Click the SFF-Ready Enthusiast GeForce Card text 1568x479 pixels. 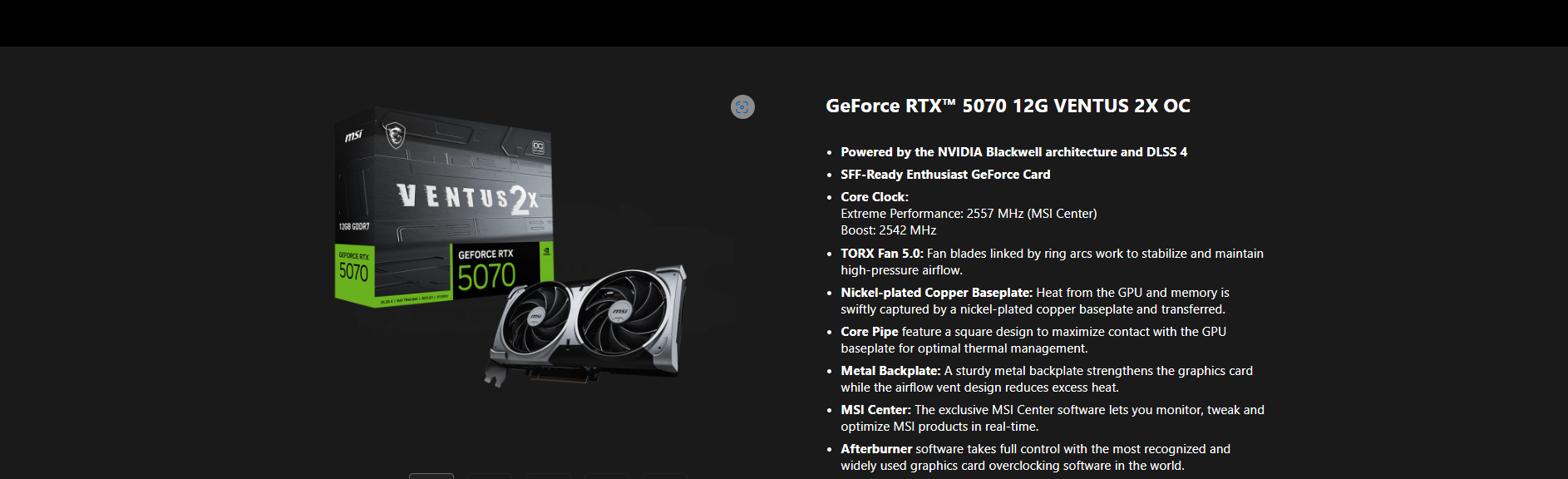945,175
